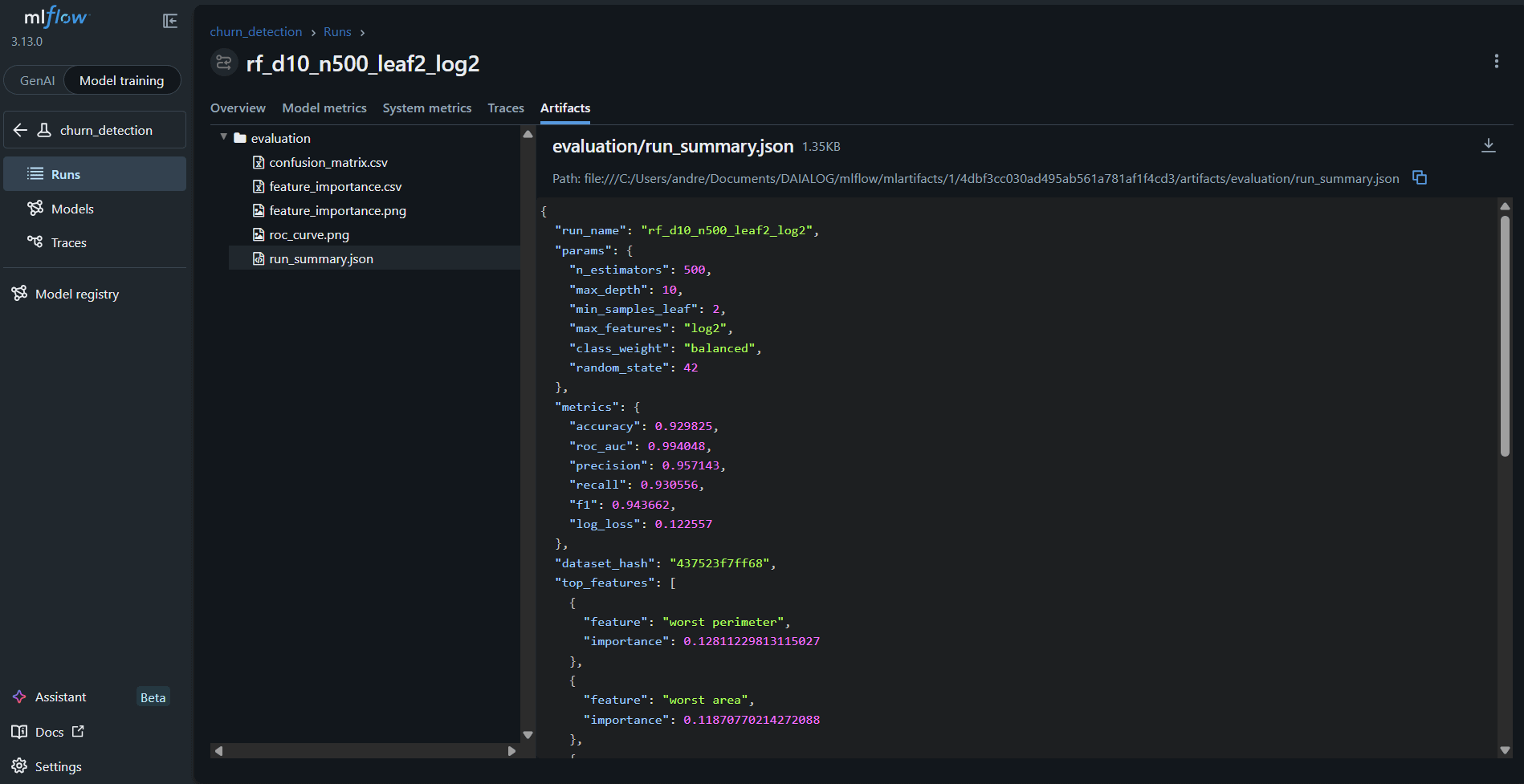Click the mlflow logo
Viewport: 1524px width, 784px height.
(x=56, y=17)
